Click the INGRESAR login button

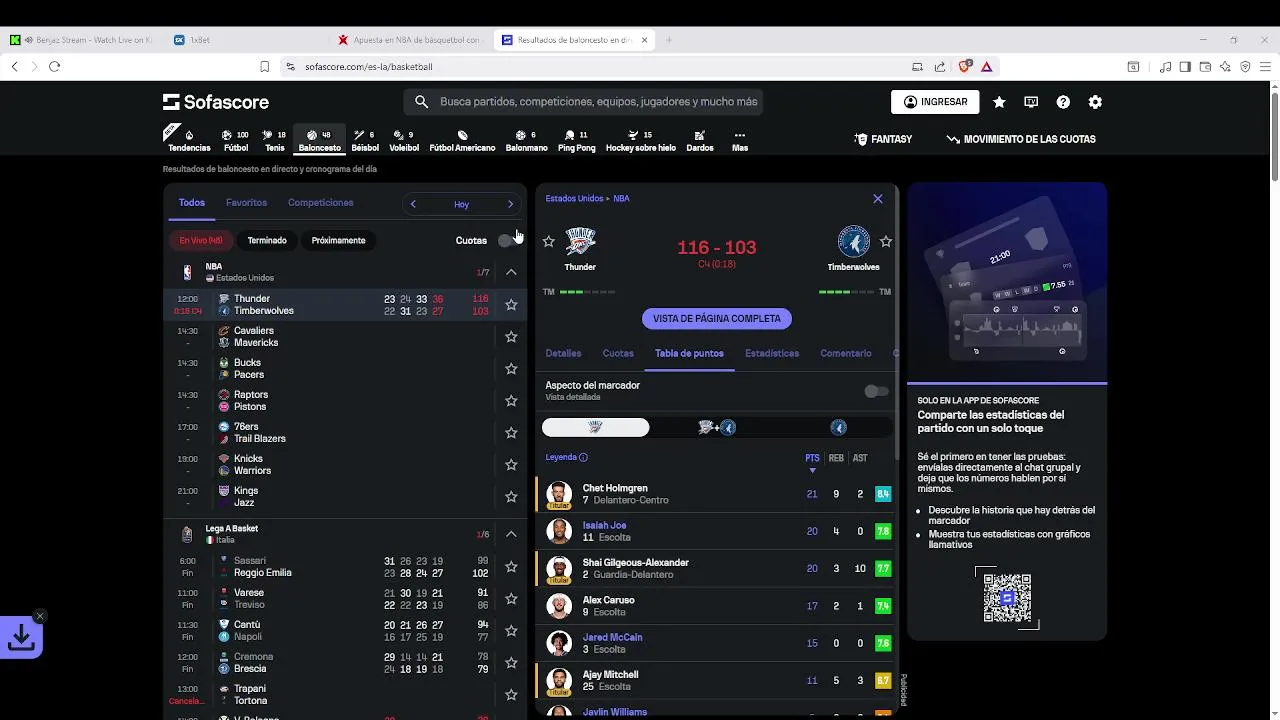(935, 102)
